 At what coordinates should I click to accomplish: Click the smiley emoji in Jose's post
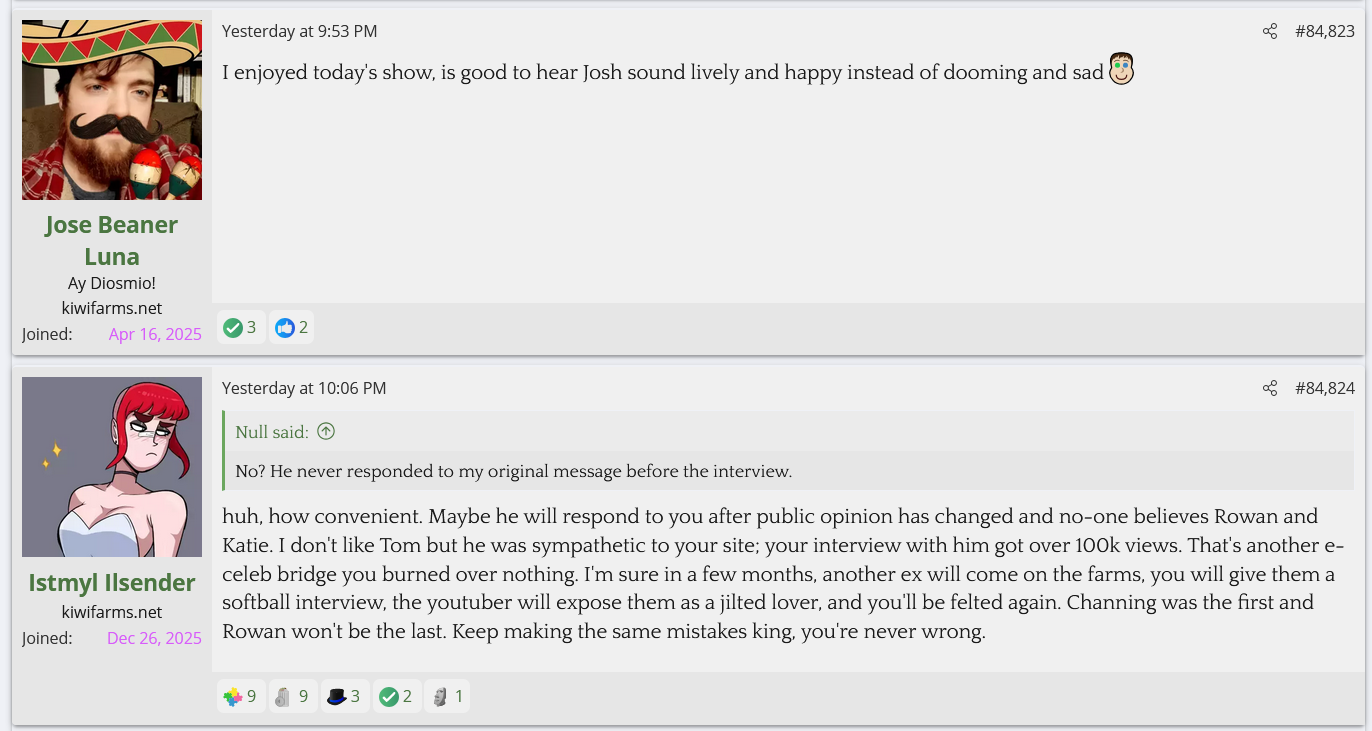(1122, 69)
